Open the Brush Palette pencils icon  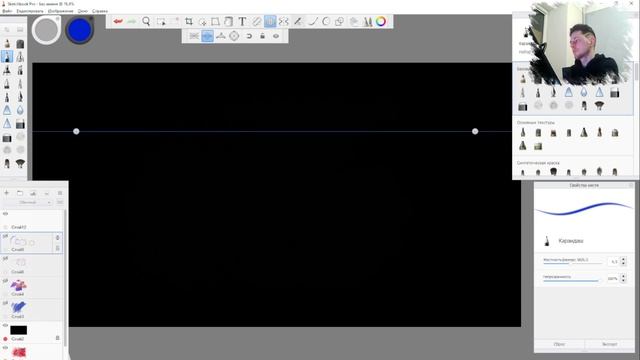click(x=367, y=21)
